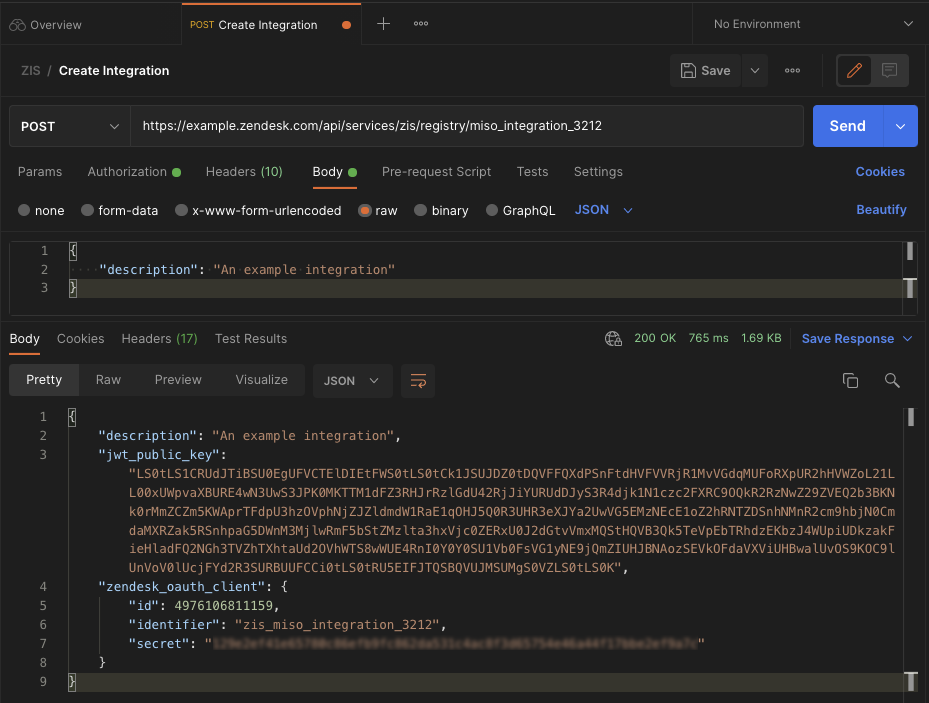Select the binary body type
The height and width of the screenshot is (703, 929).
click(420, 210)
